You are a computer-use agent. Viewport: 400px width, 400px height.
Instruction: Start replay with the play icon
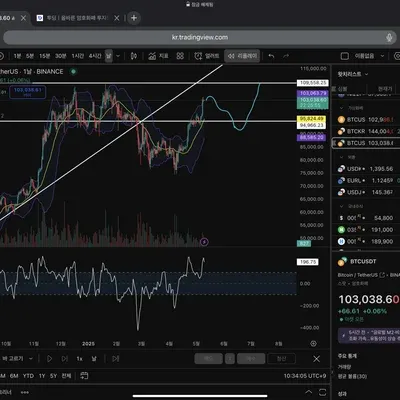(50, 359)
